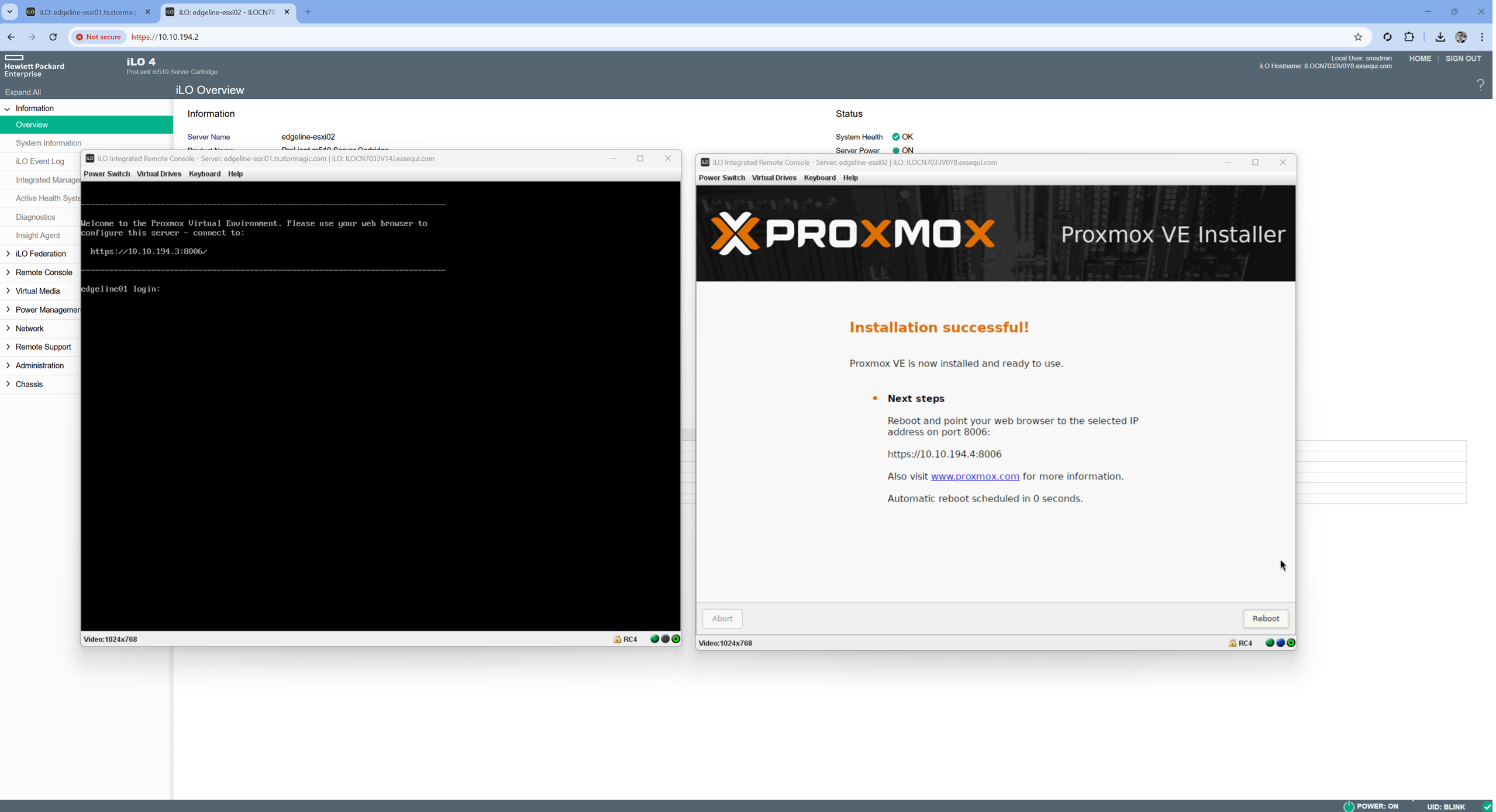Open System Information in the sidebar
Screen dimensions: 1496x812
[x=49, y=143]
